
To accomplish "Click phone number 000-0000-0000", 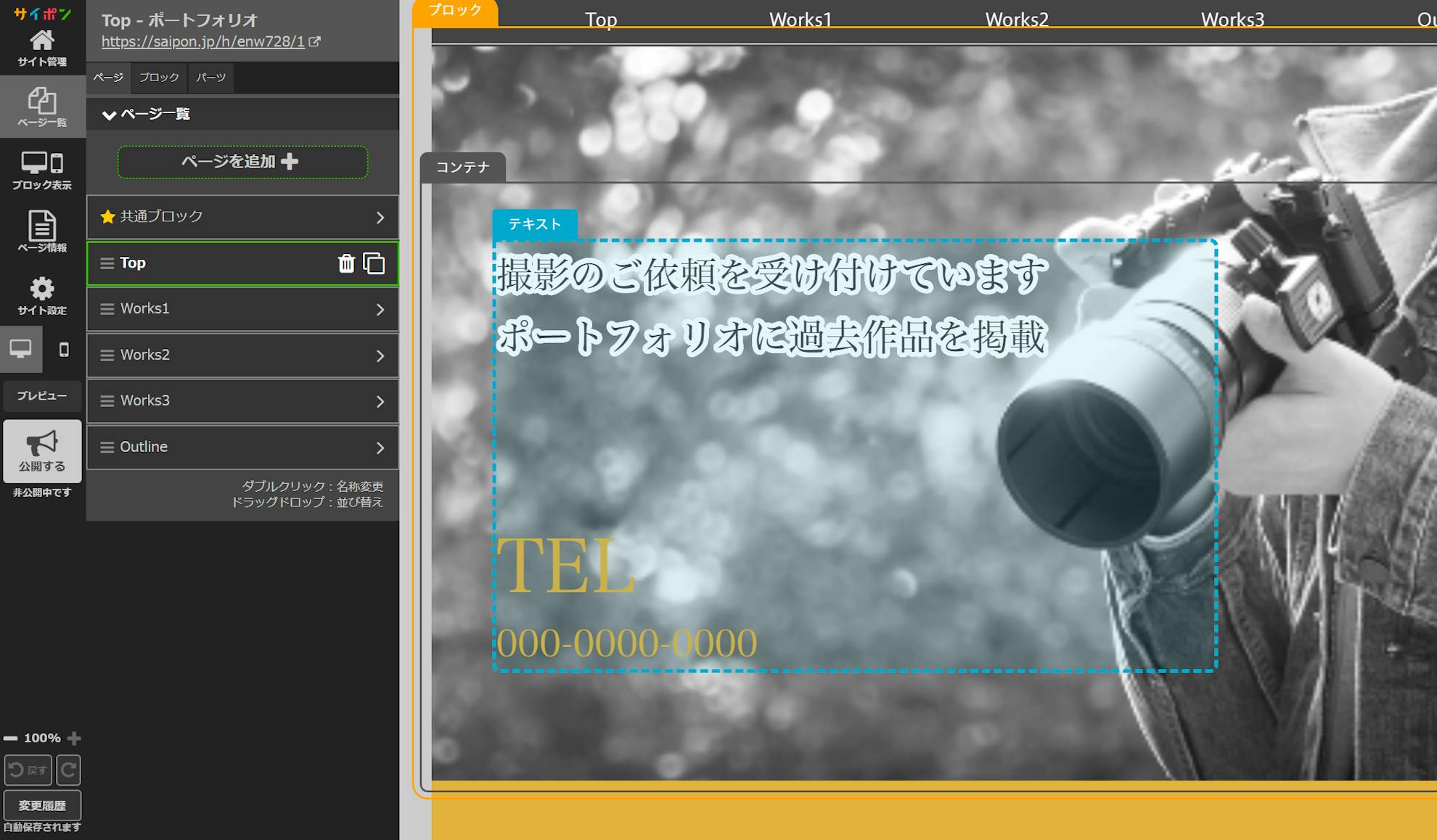I will point(626,643).
